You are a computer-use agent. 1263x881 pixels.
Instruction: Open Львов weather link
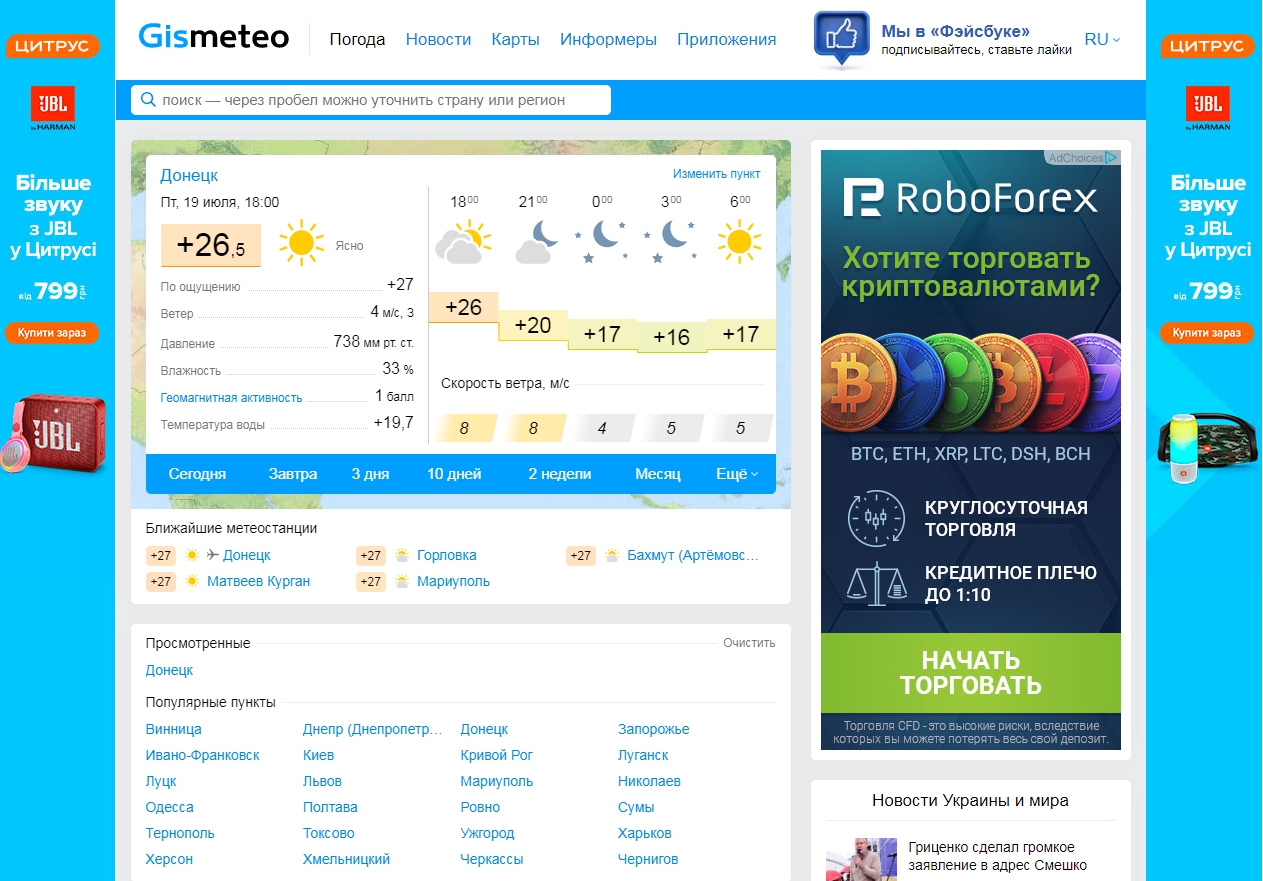tap(322, 781)
